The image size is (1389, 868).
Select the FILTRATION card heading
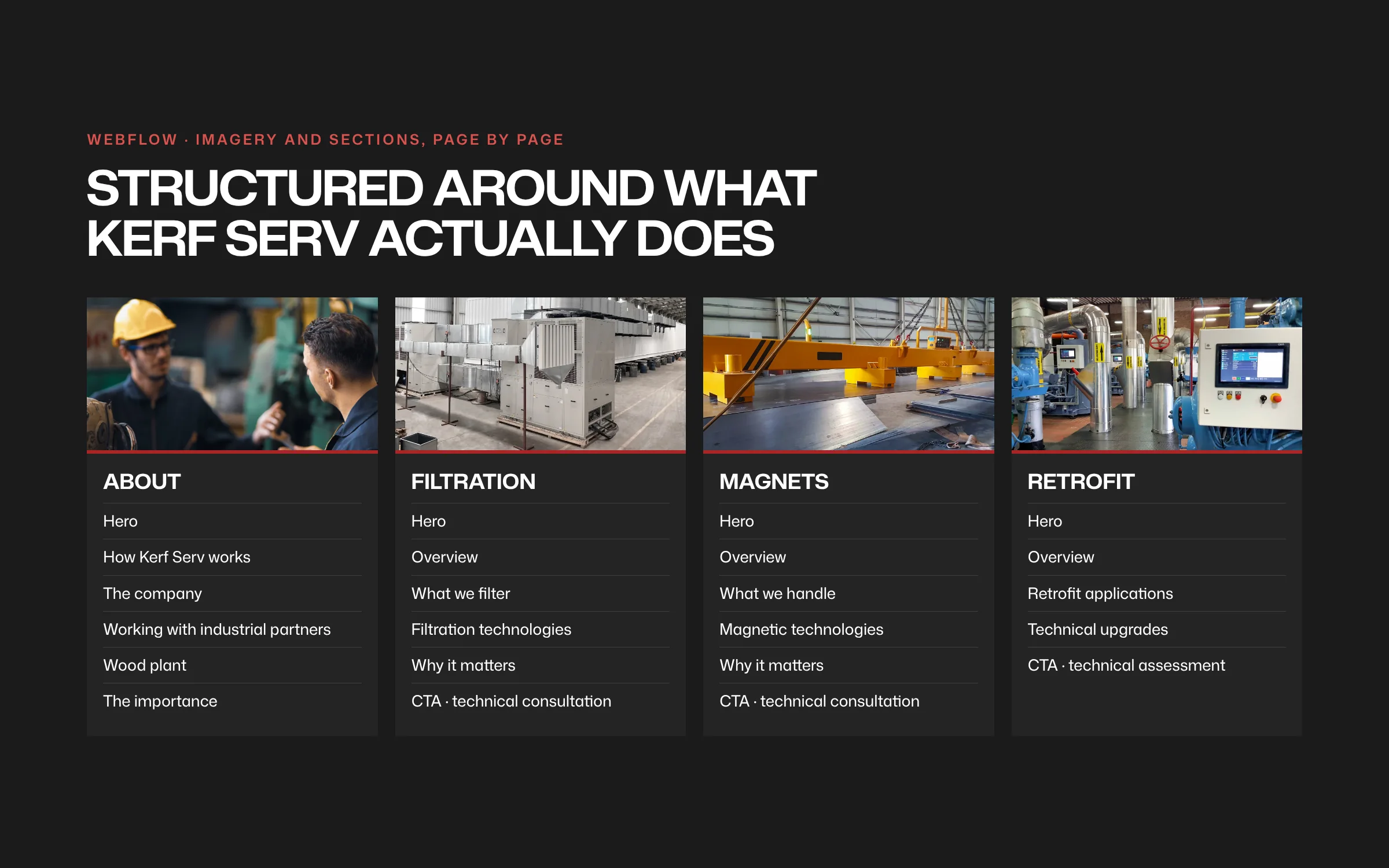pyautogui.click(x=473, y=481)
